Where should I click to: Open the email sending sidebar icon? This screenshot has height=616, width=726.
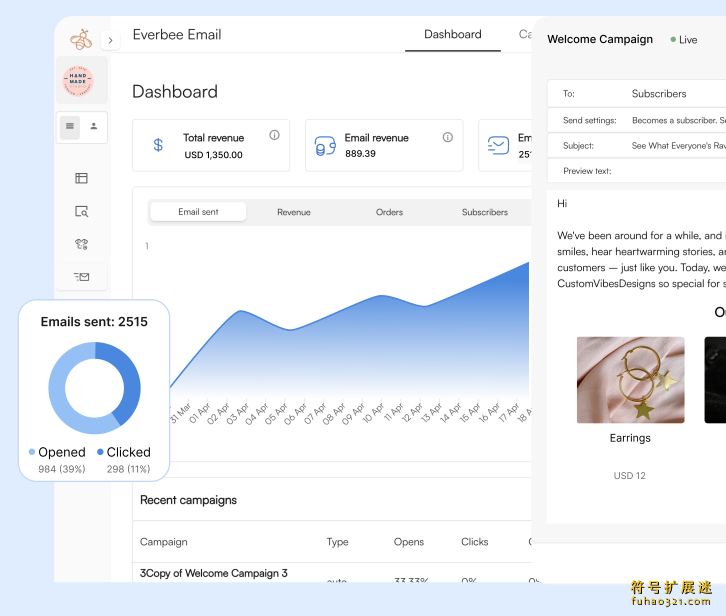point(81,277)
